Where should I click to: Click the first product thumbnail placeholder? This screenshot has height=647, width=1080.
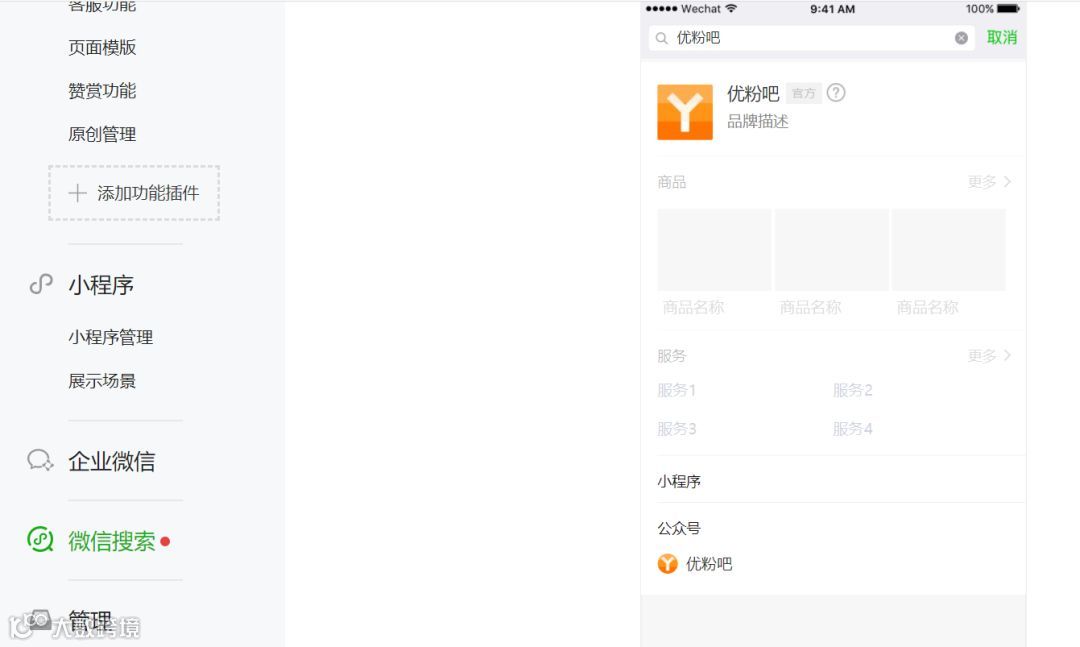pyautogui.click(x=714, y=249)
